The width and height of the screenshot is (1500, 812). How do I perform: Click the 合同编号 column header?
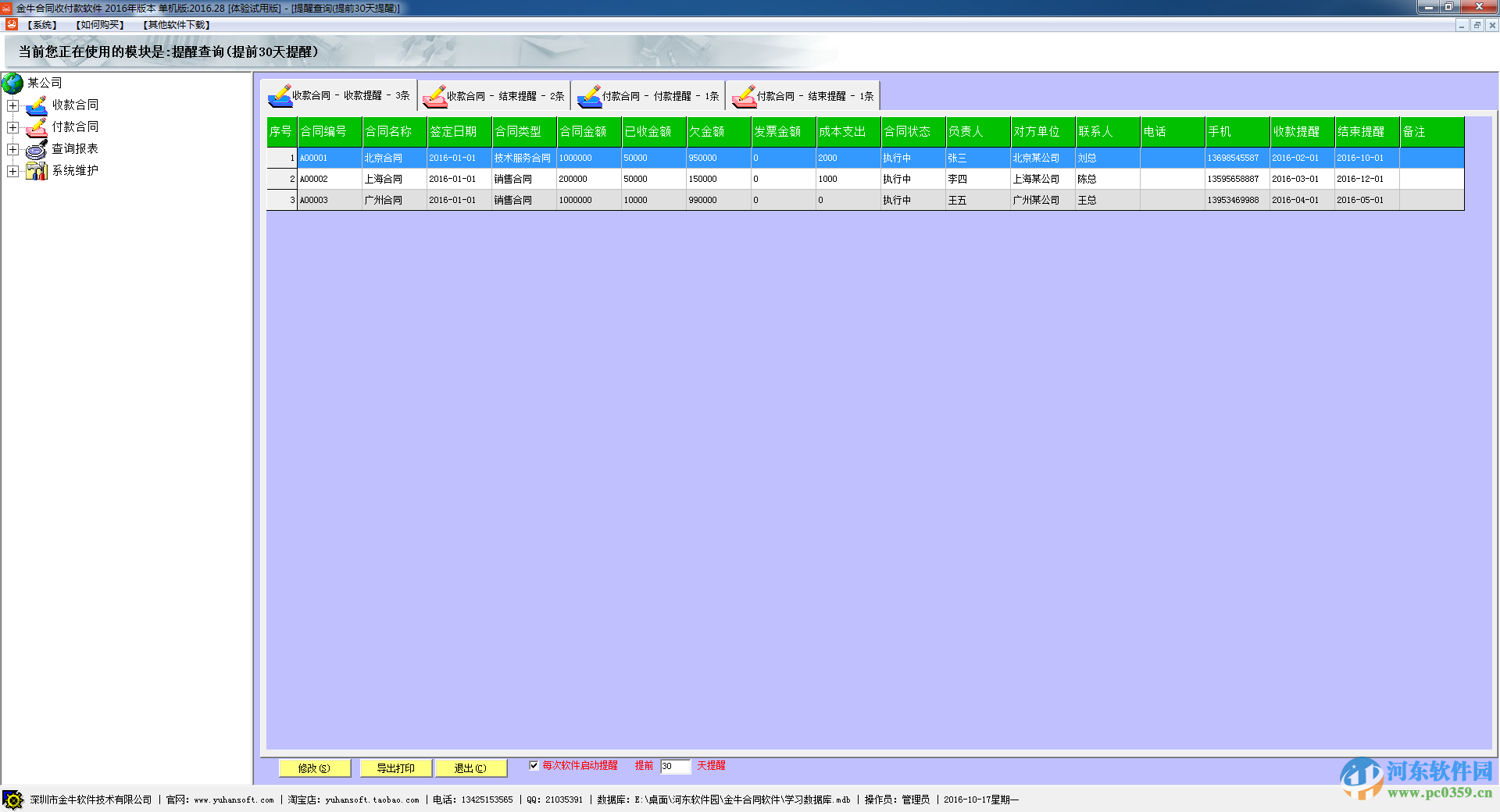coord(330,132)
